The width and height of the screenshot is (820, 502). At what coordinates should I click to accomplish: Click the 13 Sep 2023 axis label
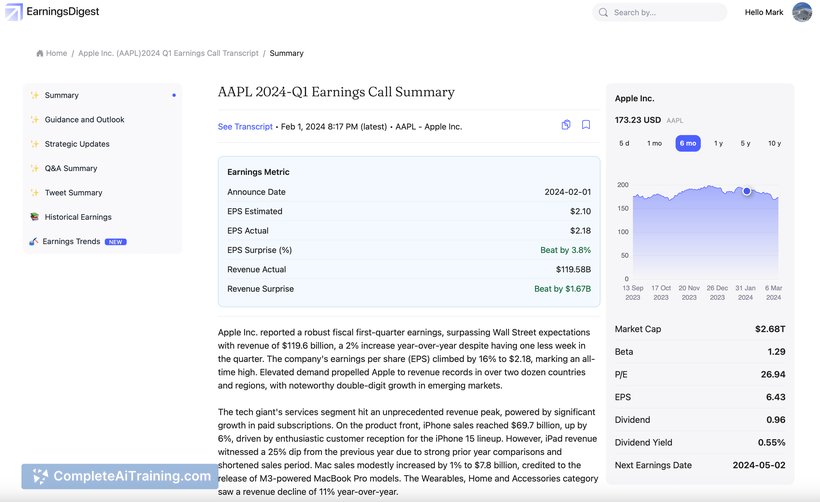[x=633, y=292]
